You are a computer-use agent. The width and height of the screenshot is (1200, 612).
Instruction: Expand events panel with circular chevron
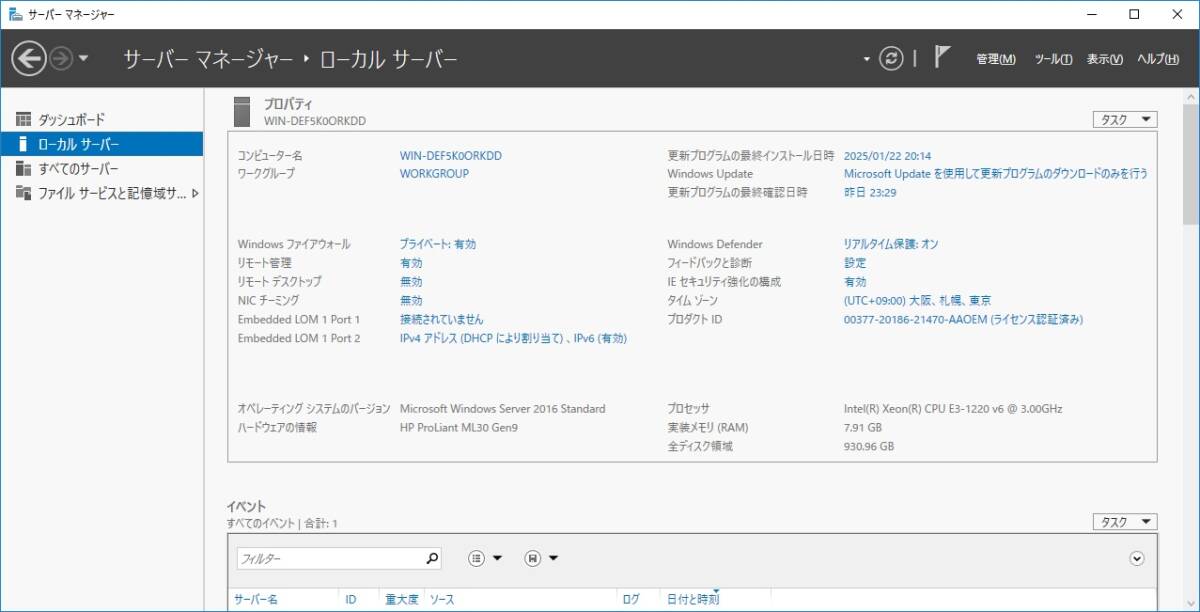tap(1136, 558)
